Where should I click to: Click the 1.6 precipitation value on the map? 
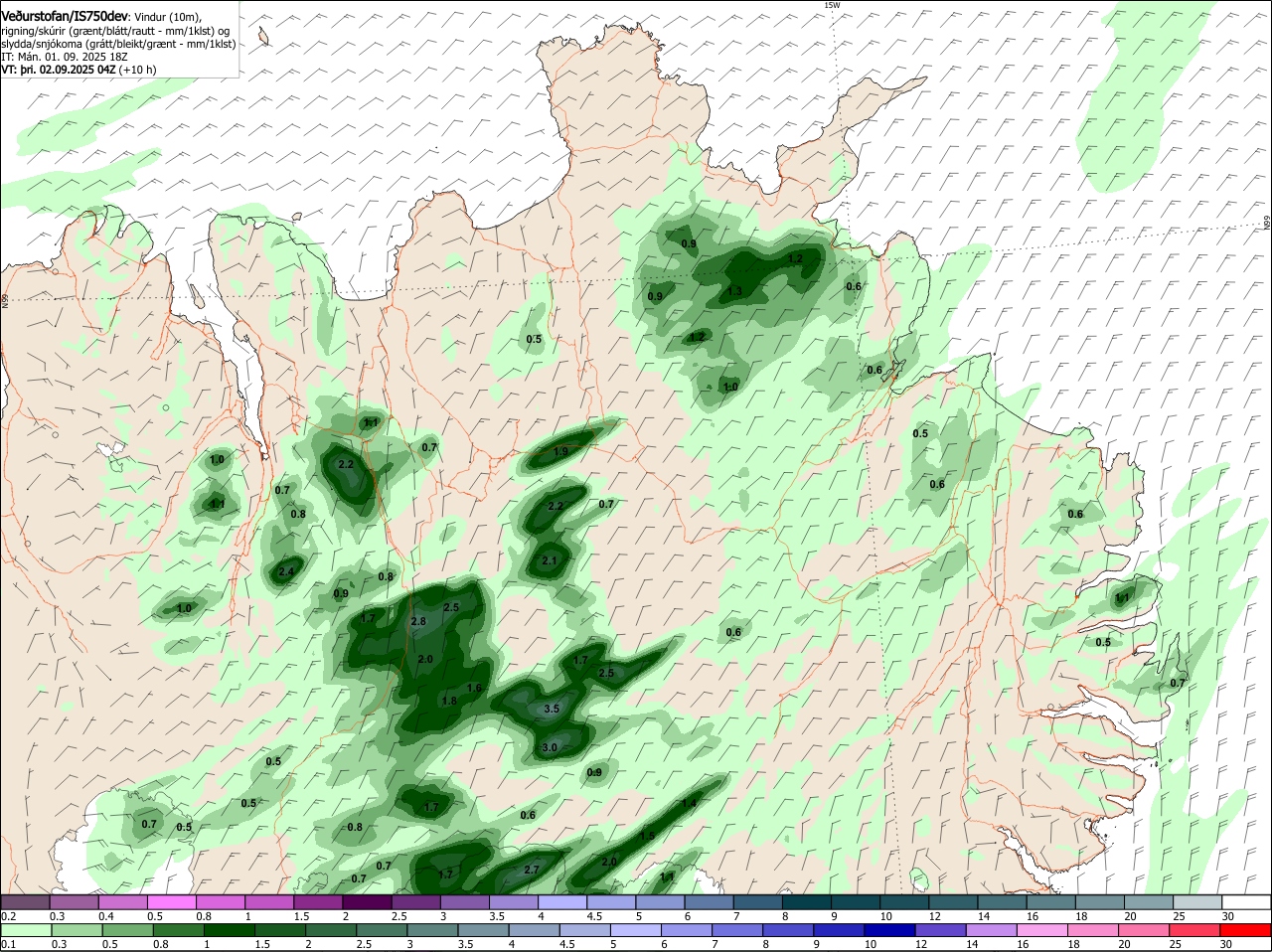(x=475, y=688)
